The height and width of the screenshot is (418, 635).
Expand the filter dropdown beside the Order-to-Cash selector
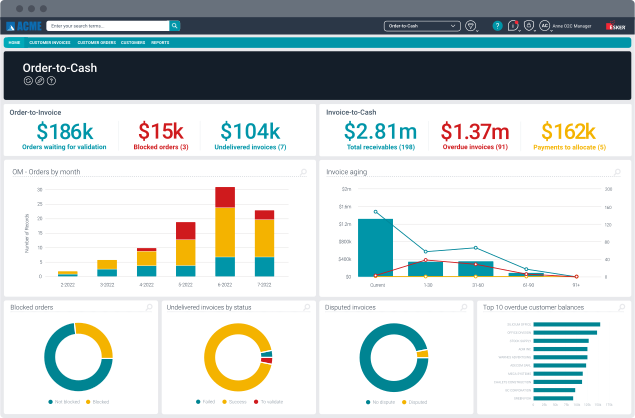pyautogui.click(x=473, y=25)
